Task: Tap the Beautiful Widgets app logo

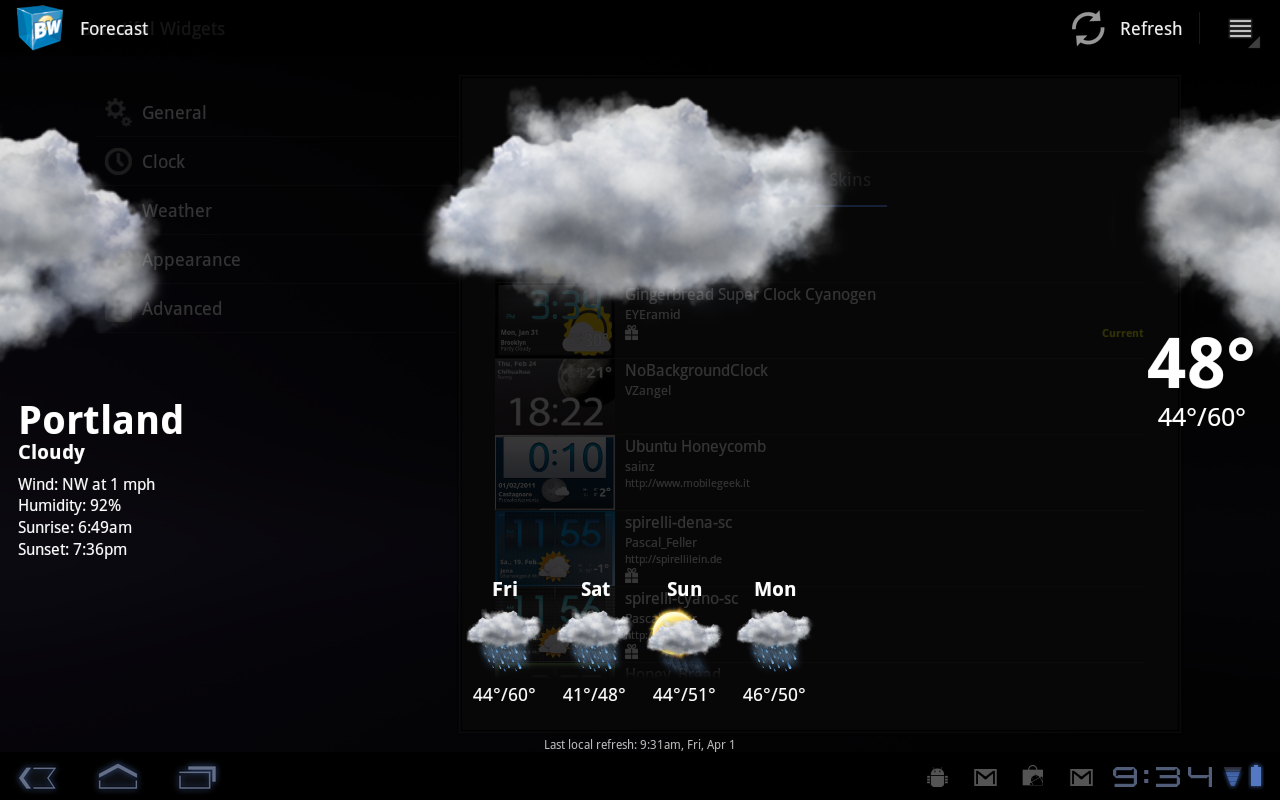Action: pyautogui.click(x=40, y=28)
